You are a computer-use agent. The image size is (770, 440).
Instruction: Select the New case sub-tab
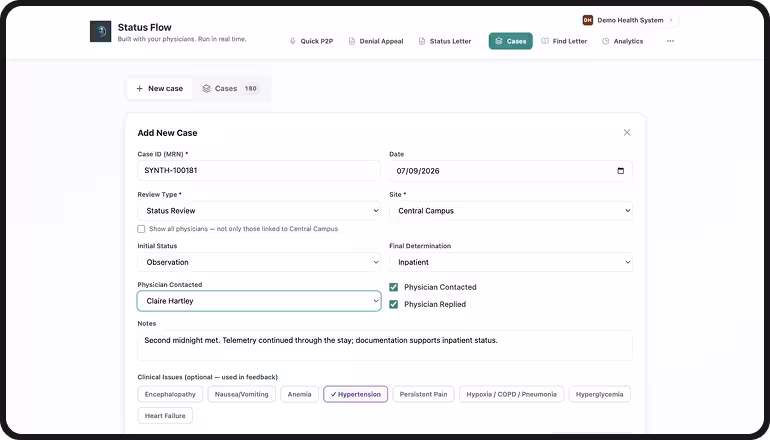(x=160, y=88)
